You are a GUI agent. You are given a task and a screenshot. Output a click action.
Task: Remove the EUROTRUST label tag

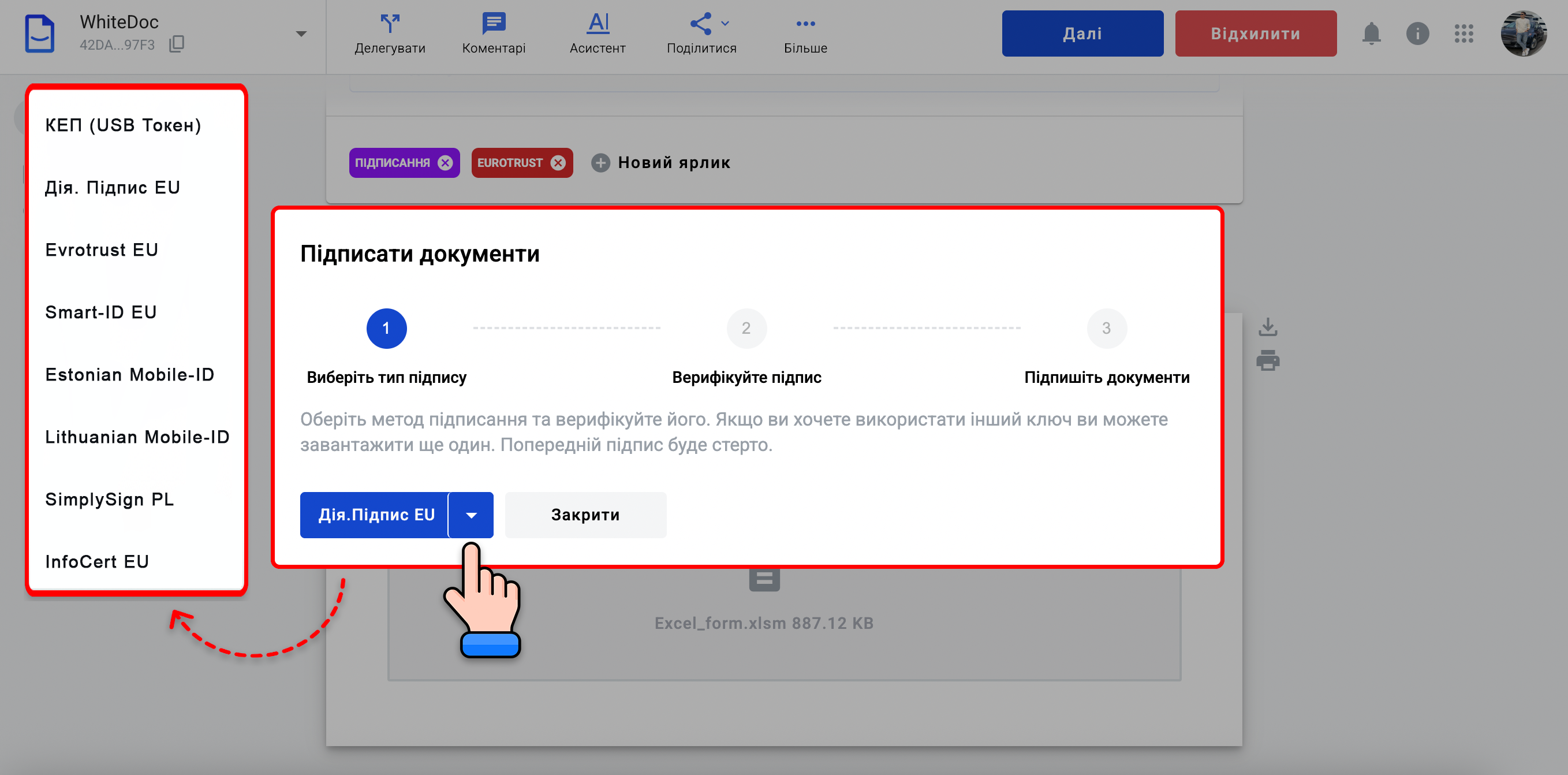(558, 162)
